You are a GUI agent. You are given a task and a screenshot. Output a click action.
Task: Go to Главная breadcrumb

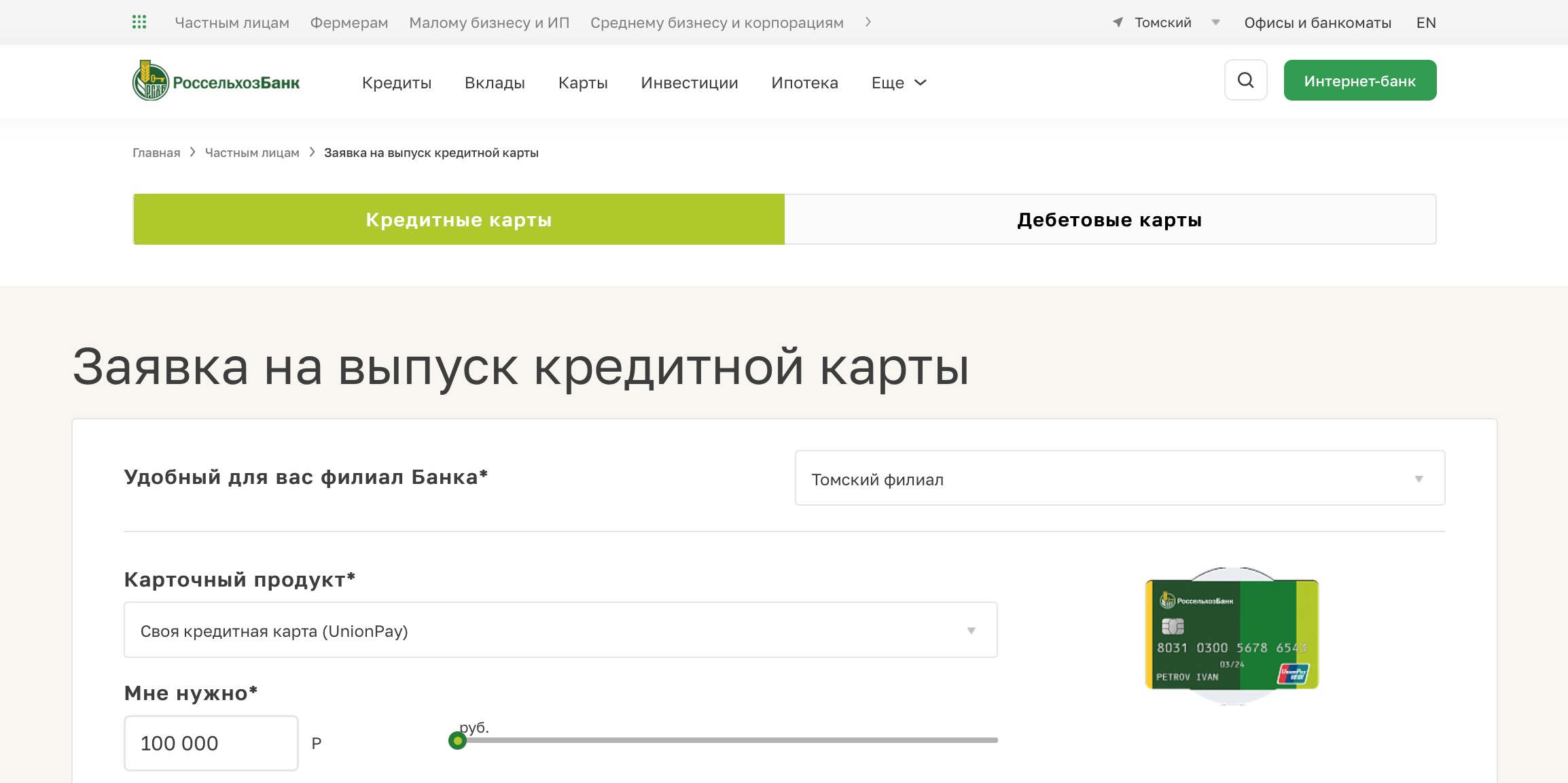[156, 153]
